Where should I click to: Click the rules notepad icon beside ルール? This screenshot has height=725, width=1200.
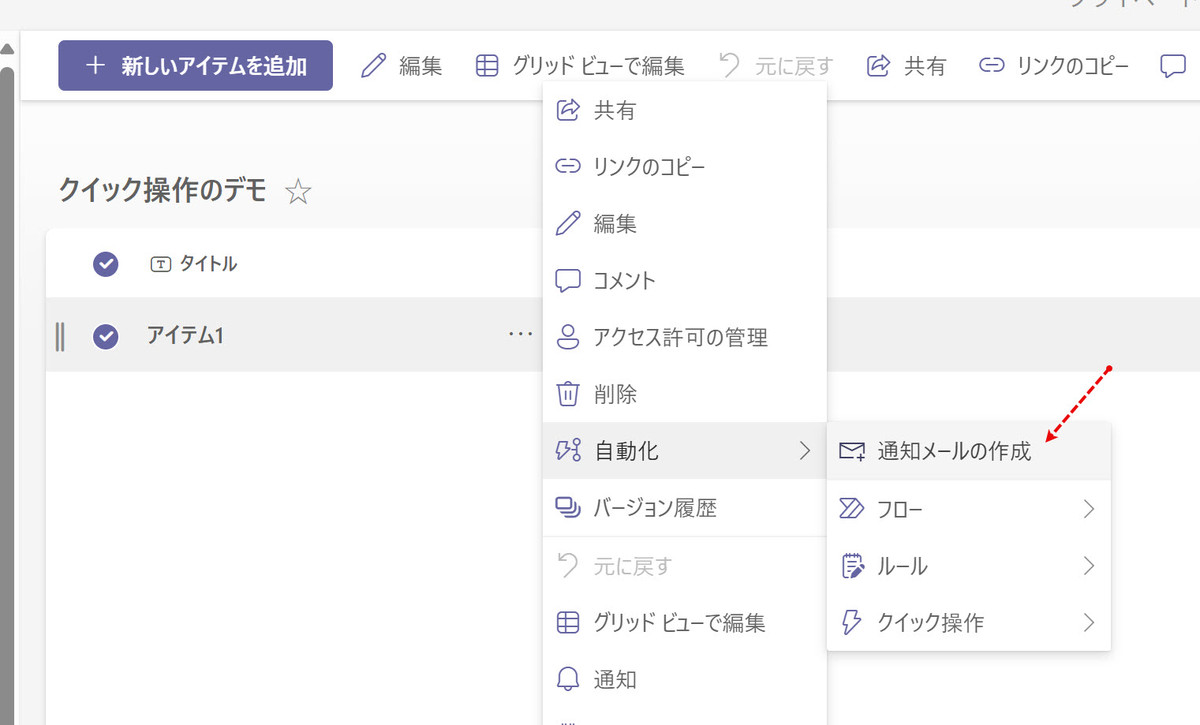click(852, 566)
